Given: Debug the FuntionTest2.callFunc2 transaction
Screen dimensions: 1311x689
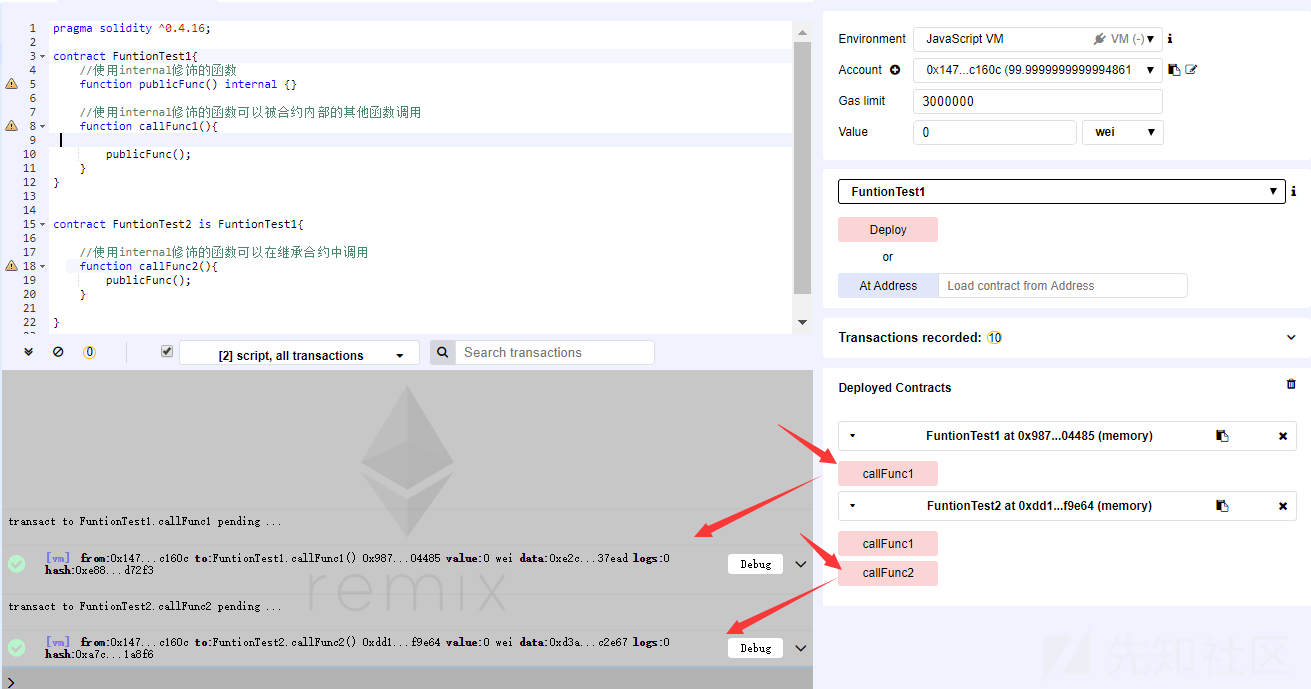Looking at the screenshot, I should click(755, 648).
